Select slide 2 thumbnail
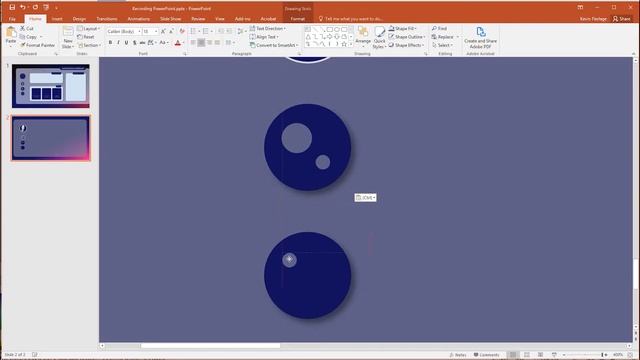Viewport: 640px width, 360px height. click(51, 138)
